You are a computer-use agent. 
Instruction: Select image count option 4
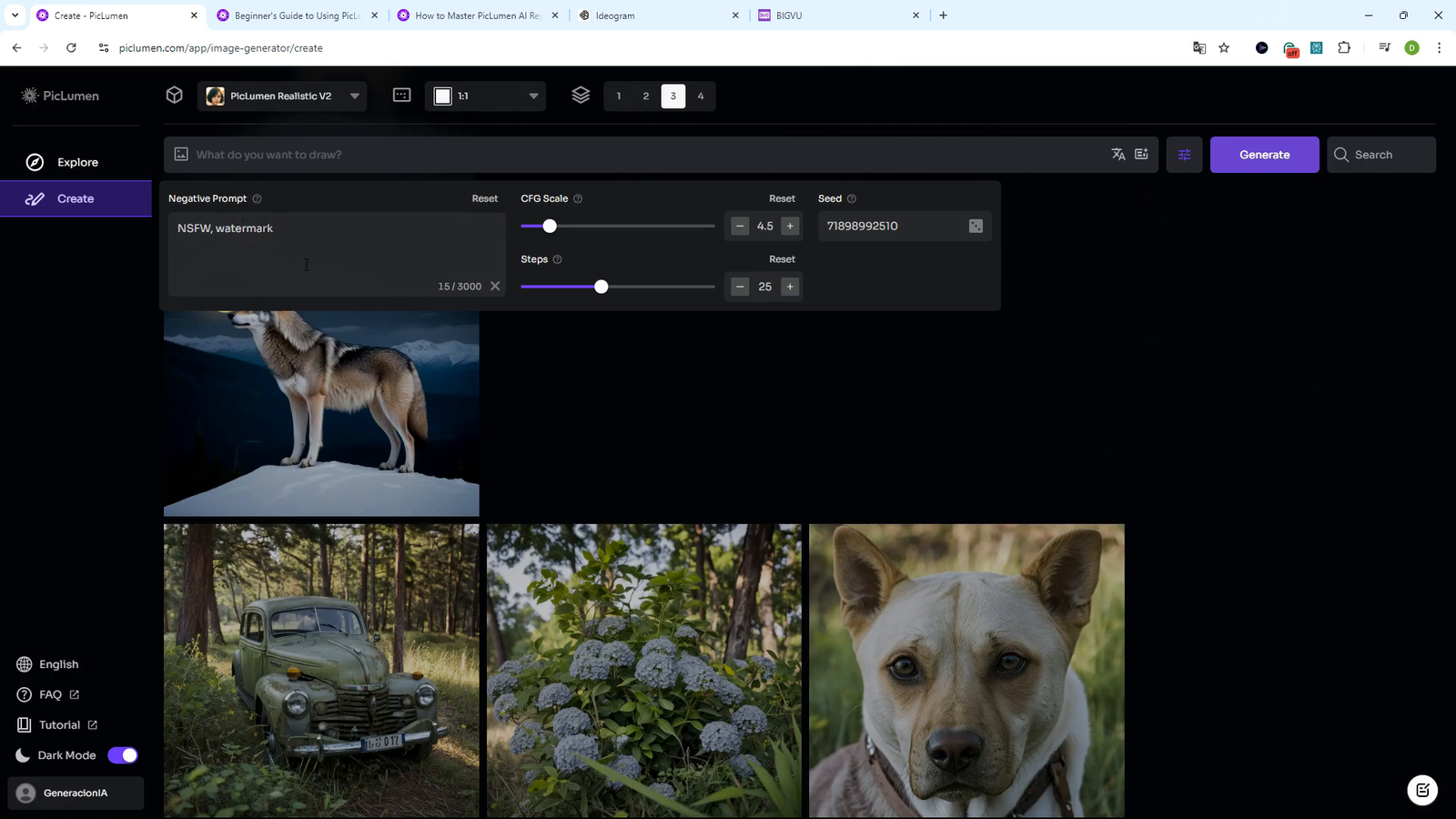[701, 96]
